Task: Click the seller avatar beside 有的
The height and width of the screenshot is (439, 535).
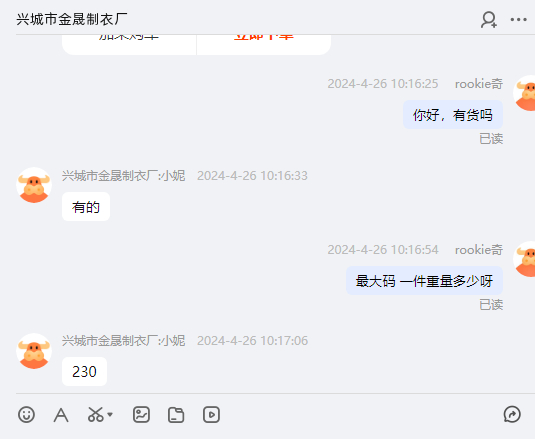Action: coord(34,185)
